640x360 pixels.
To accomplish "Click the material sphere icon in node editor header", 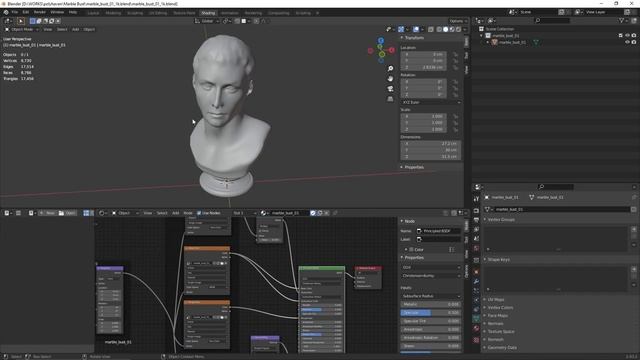I will pyautogui.click(x=263, y=213).
